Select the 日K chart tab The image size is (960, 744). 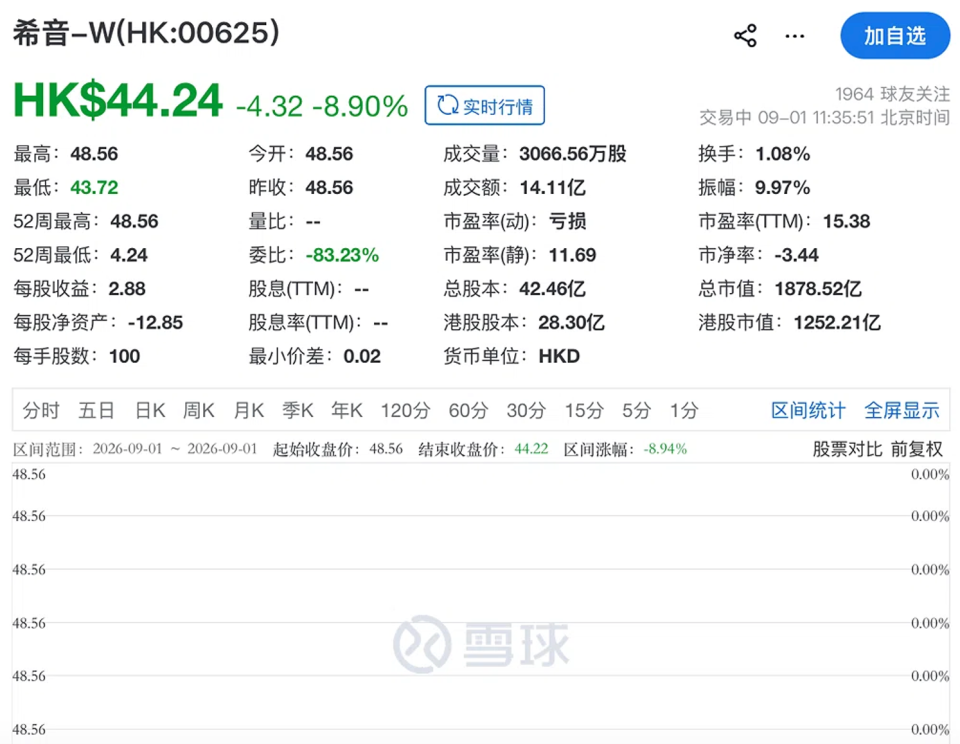point(150,410)
